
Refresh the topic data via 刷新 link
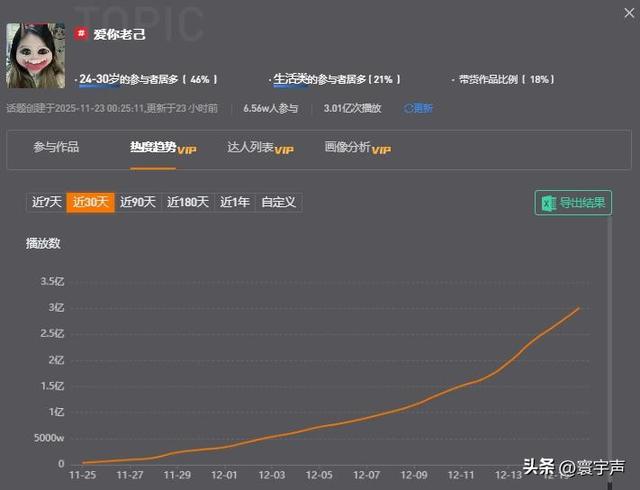tap(418, 108)
